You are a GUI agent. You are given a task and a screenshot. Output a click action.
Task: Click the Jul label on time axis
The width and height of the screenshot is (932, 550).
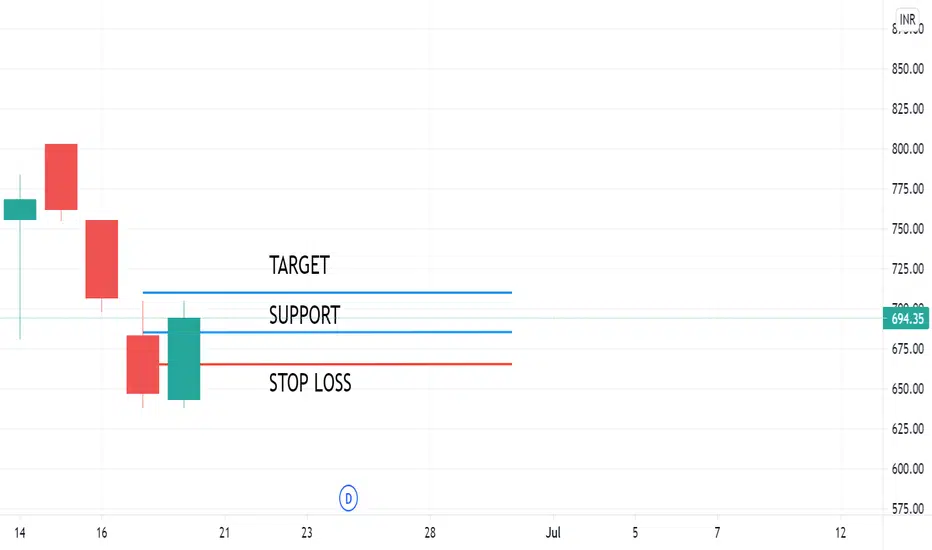click(553, 532)
